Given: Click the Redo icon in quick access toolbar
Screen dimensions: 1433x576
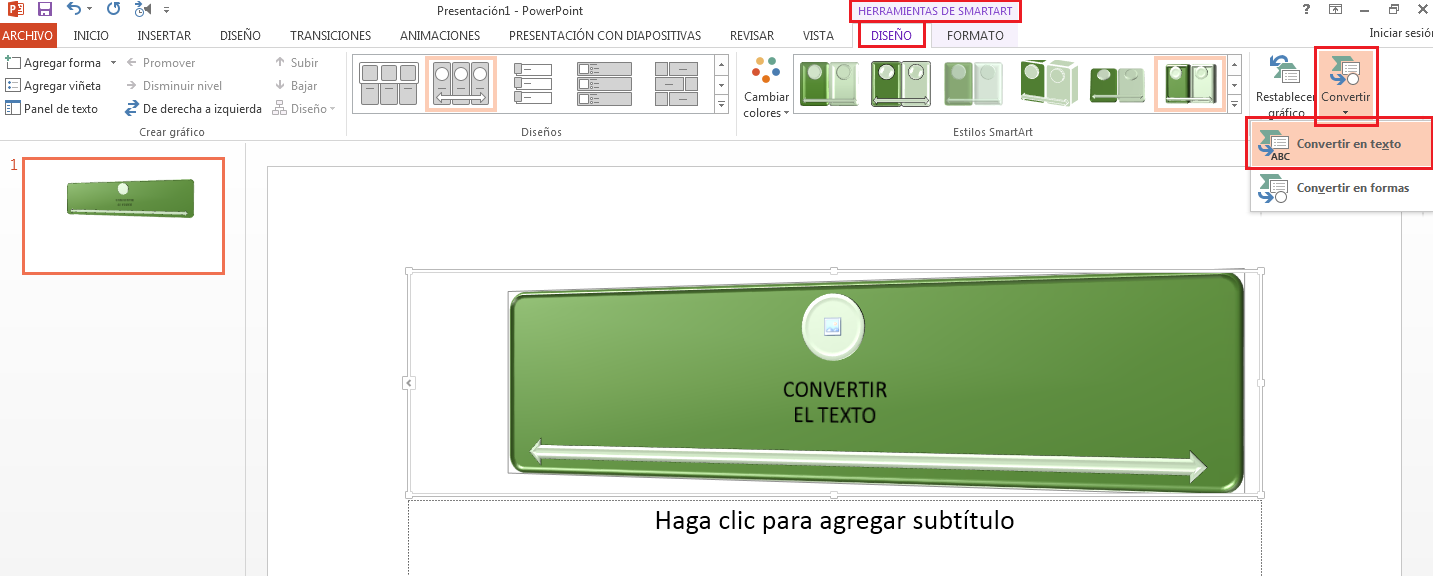Looking at the screenshot, I should click(113, 10).
